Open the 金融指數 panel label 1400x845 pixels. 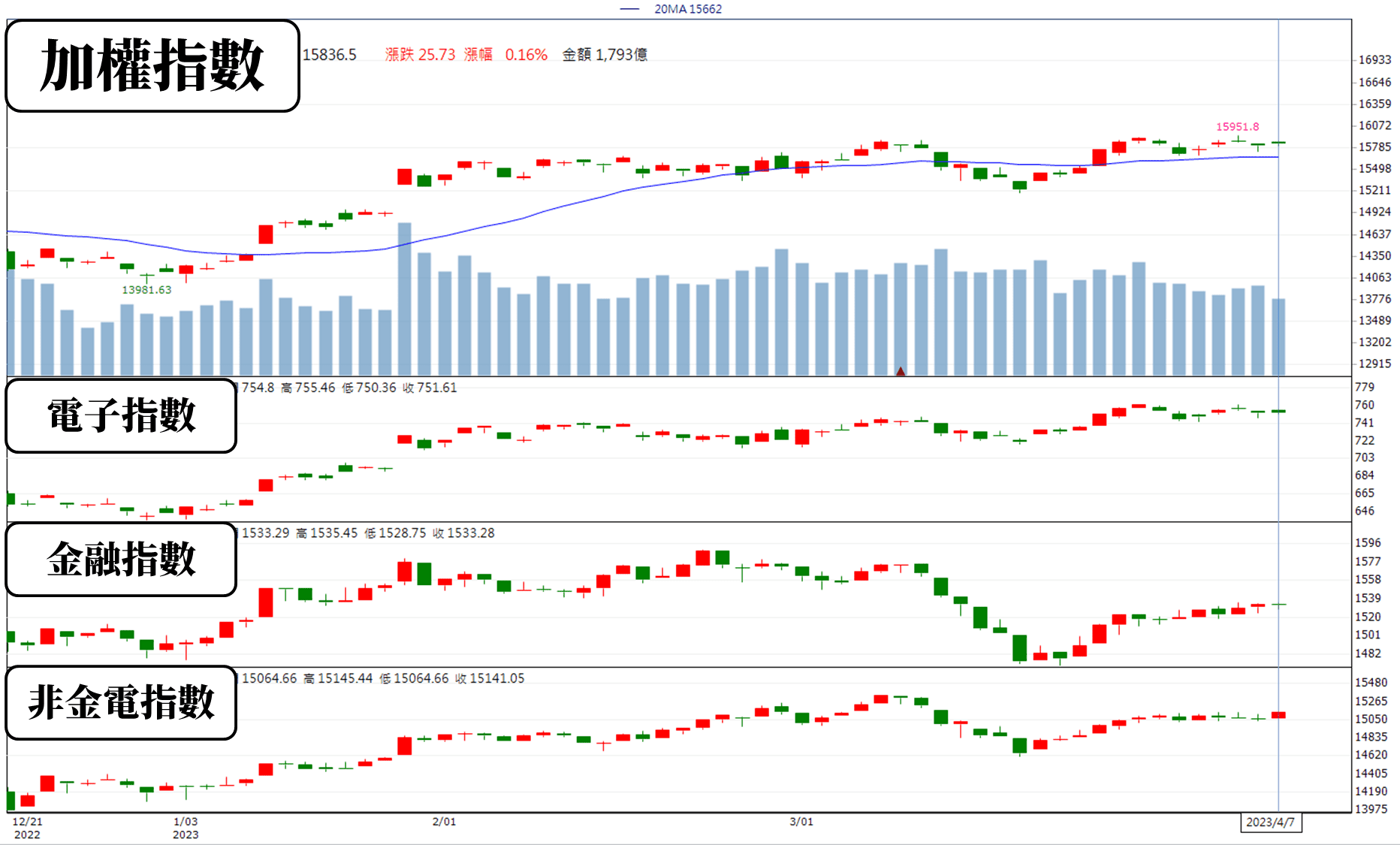point(122,560)
